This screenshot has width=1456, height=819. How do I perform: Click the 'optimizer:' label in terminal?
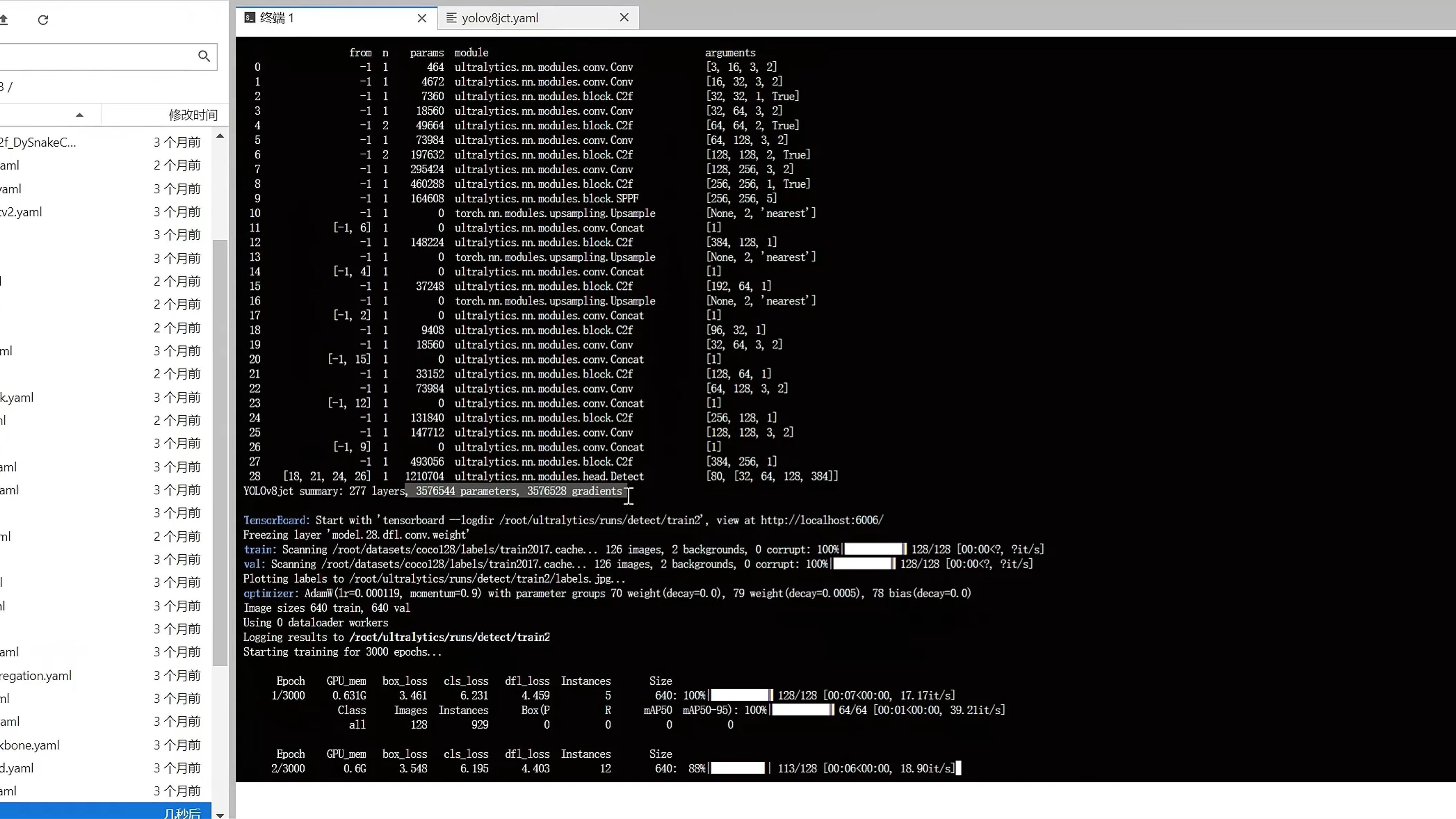[x=271, y=593]
